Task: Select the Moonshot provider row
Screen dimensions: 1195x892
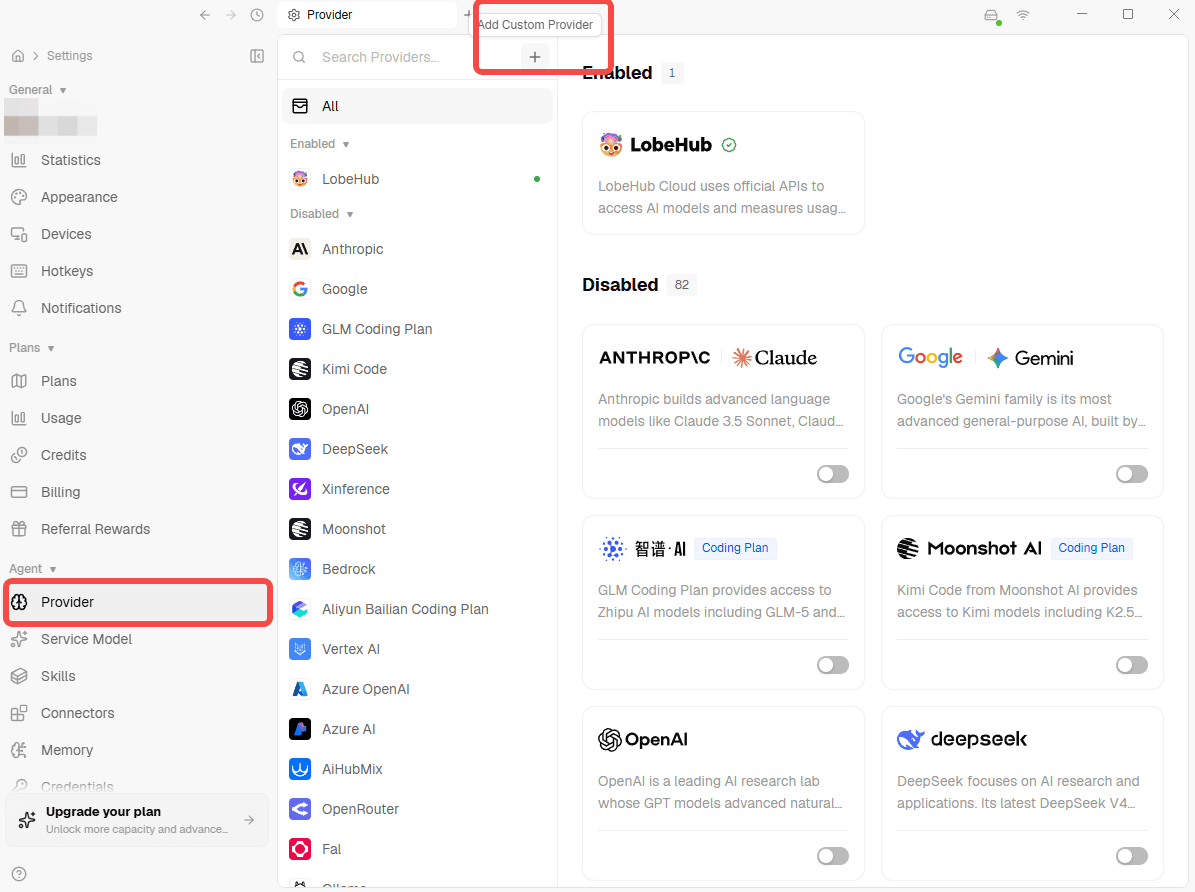Action: coord(418,529)
